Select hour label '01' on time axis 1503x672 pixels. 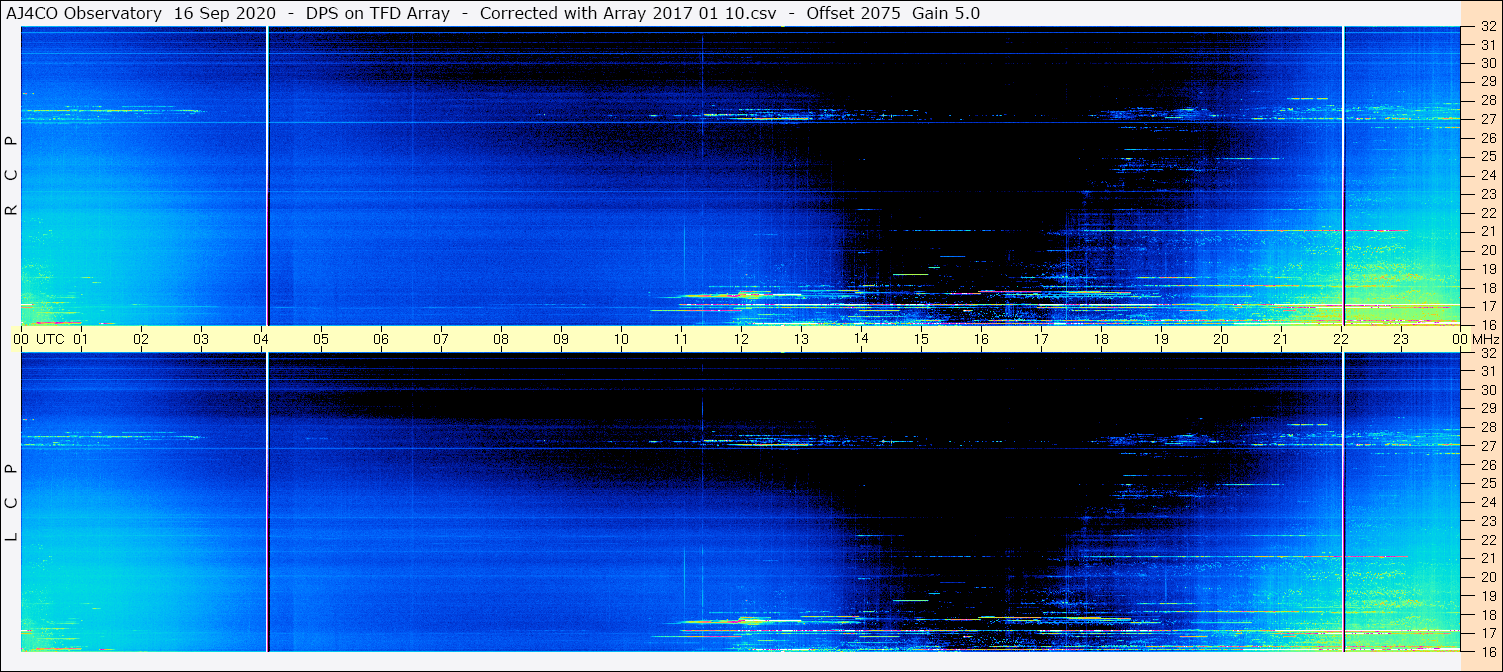(x=81, y=339)
